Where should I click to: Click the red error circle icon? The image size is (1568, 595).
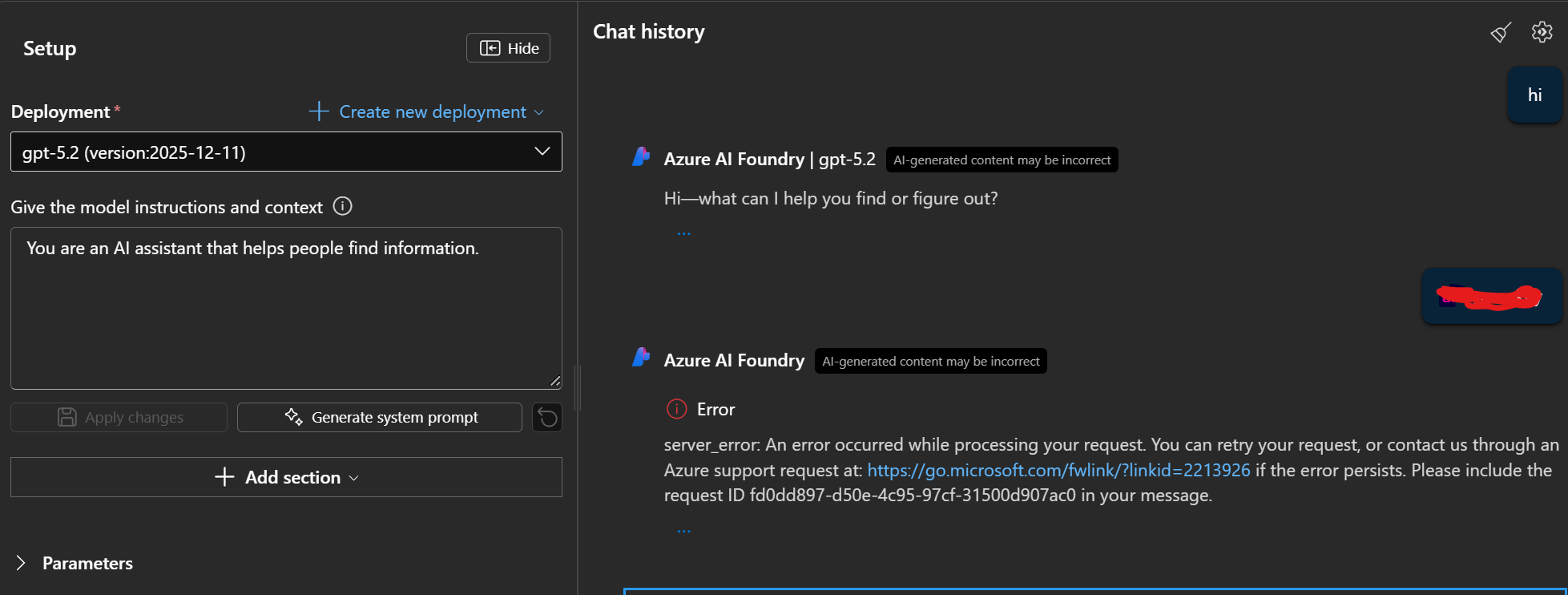(676, 410)
